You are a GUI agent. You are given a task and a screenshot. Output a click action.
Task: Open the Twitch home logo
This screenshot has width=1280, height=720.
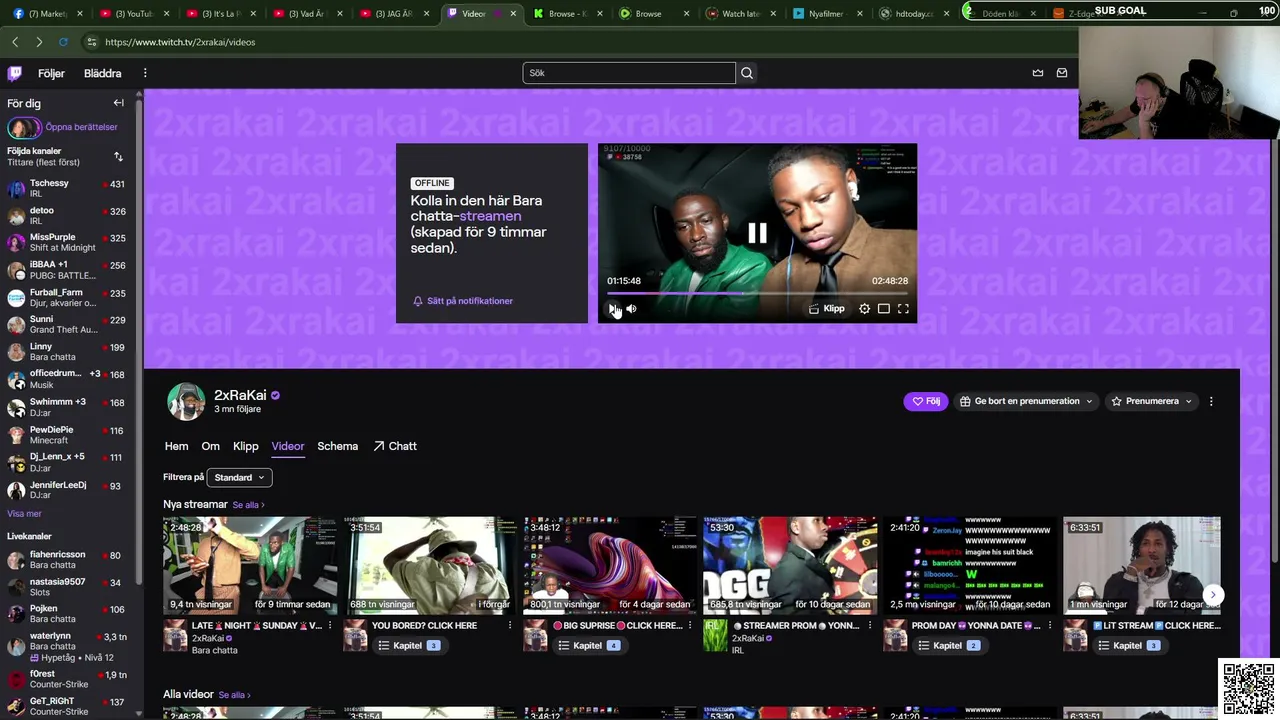pyautogui.click(x=15, y=73)
